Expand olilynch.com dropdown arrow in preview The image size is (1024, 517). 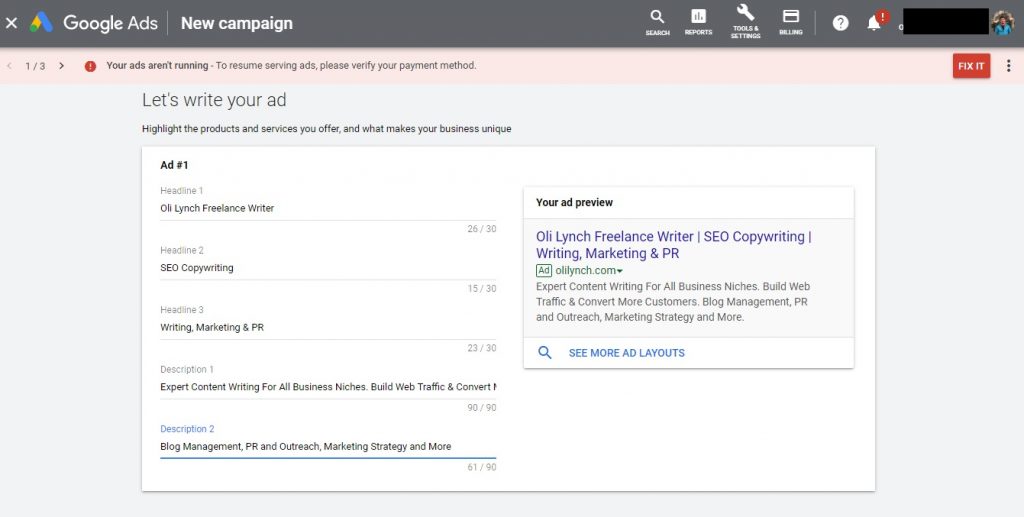coord(620,271)
